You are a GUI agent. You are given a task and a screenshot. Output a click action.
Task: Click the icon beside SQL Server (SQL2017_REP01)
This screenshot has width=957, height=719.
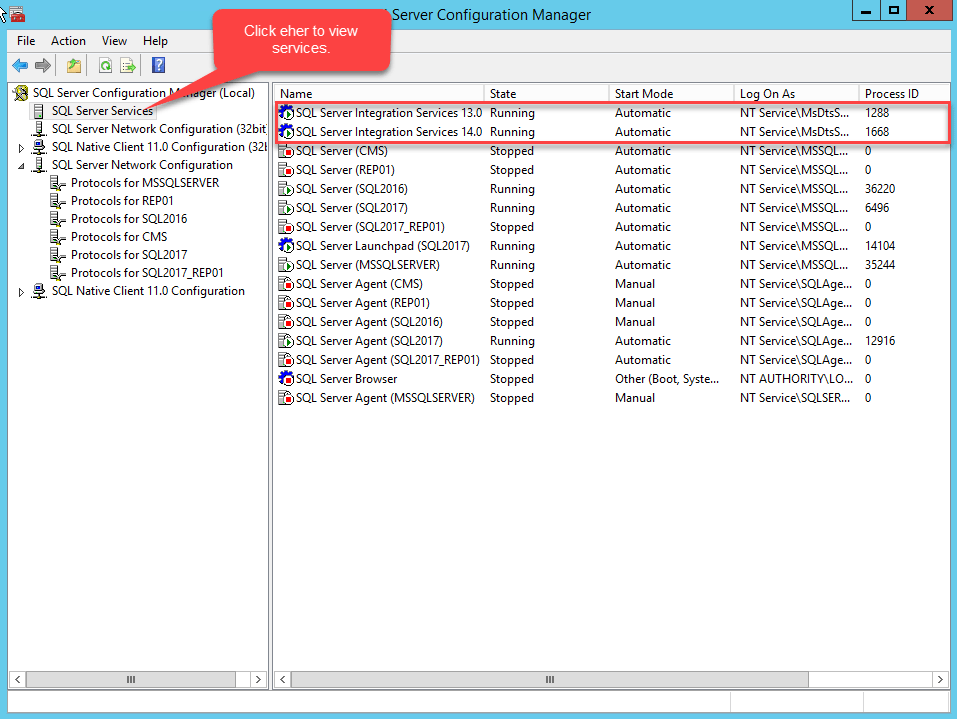(x=286, y=227)
